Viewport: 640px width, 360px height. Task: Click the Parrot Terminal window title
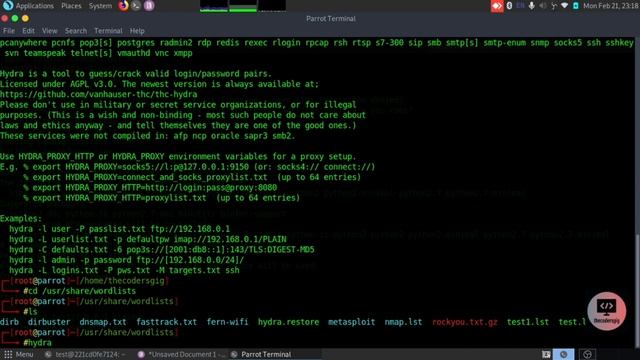331,18
